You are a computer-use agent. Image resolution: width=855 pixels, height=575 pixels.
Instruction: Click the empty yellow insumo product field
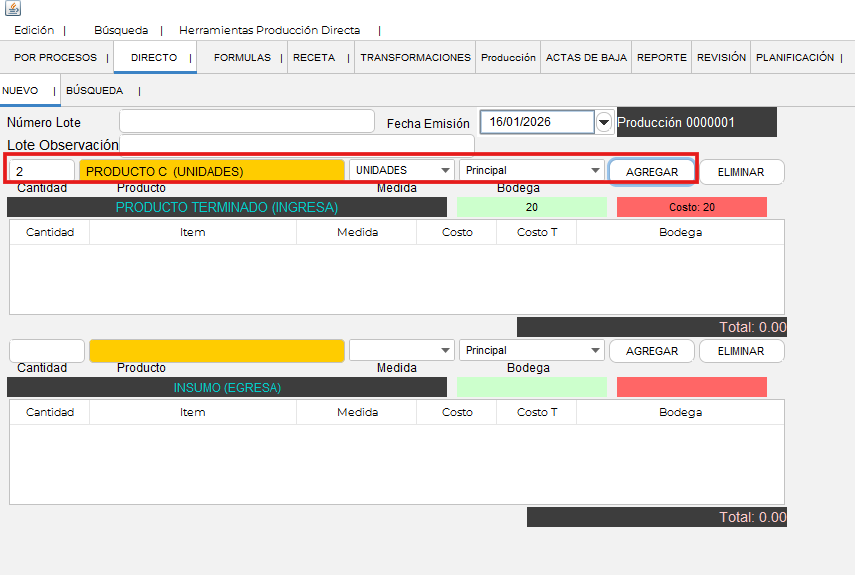tap(216, 351)
